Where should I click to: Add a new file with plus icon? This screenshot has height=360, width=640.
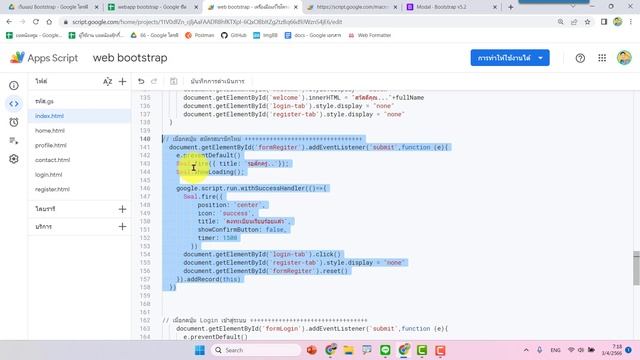click(122, 82)
